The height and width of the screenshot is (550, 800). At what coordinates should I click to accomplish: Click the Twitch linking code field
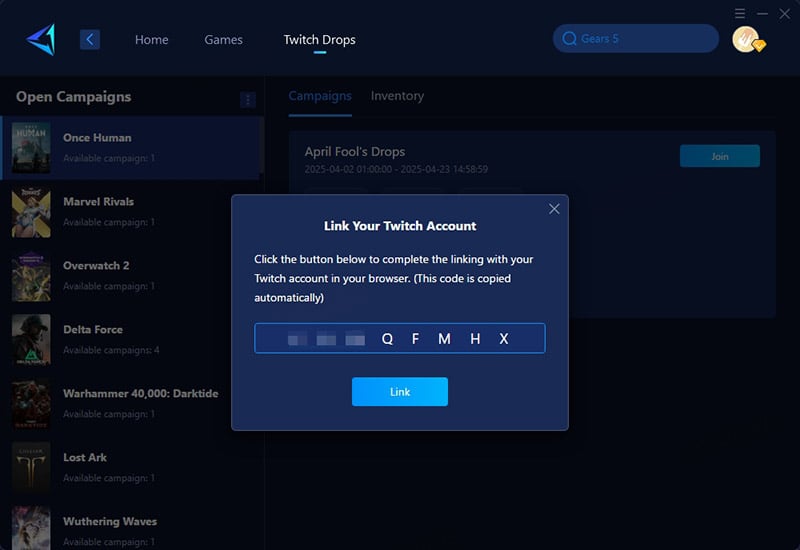tap(399, 338)
